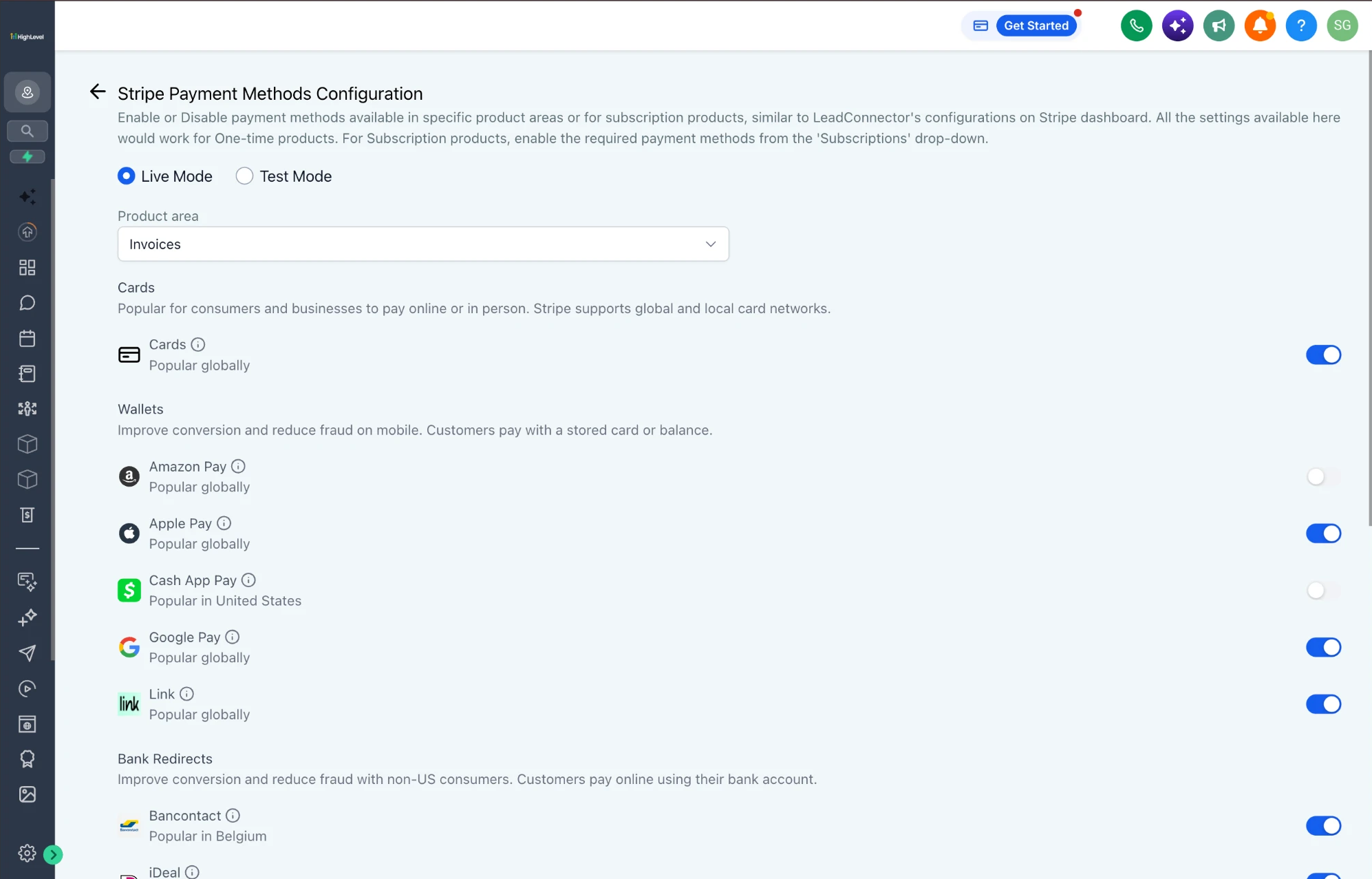Open the Contacts book icon in sidebar
The width and height of the screenshot is (1372, 879).
pyautogui.click(x=28, y=374)
